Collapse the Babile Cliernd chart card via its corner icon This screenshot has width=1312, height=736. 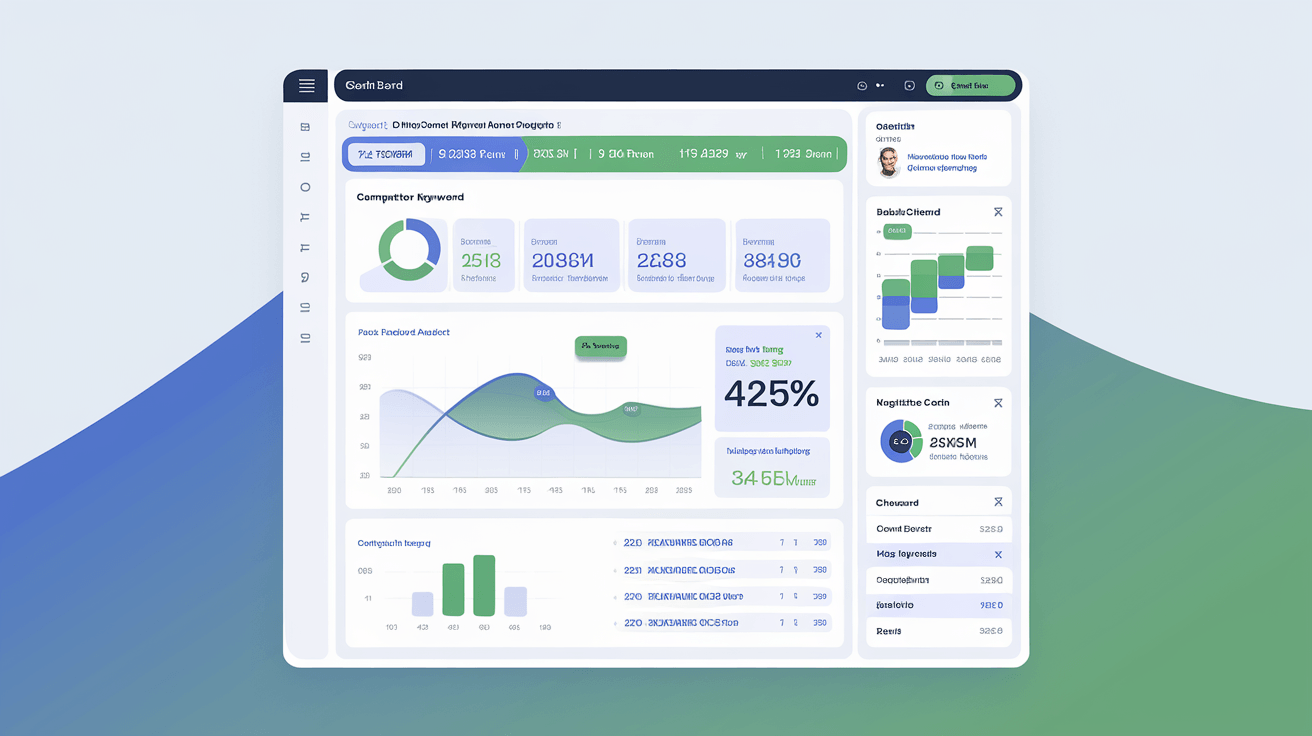(x=998, y=212)
